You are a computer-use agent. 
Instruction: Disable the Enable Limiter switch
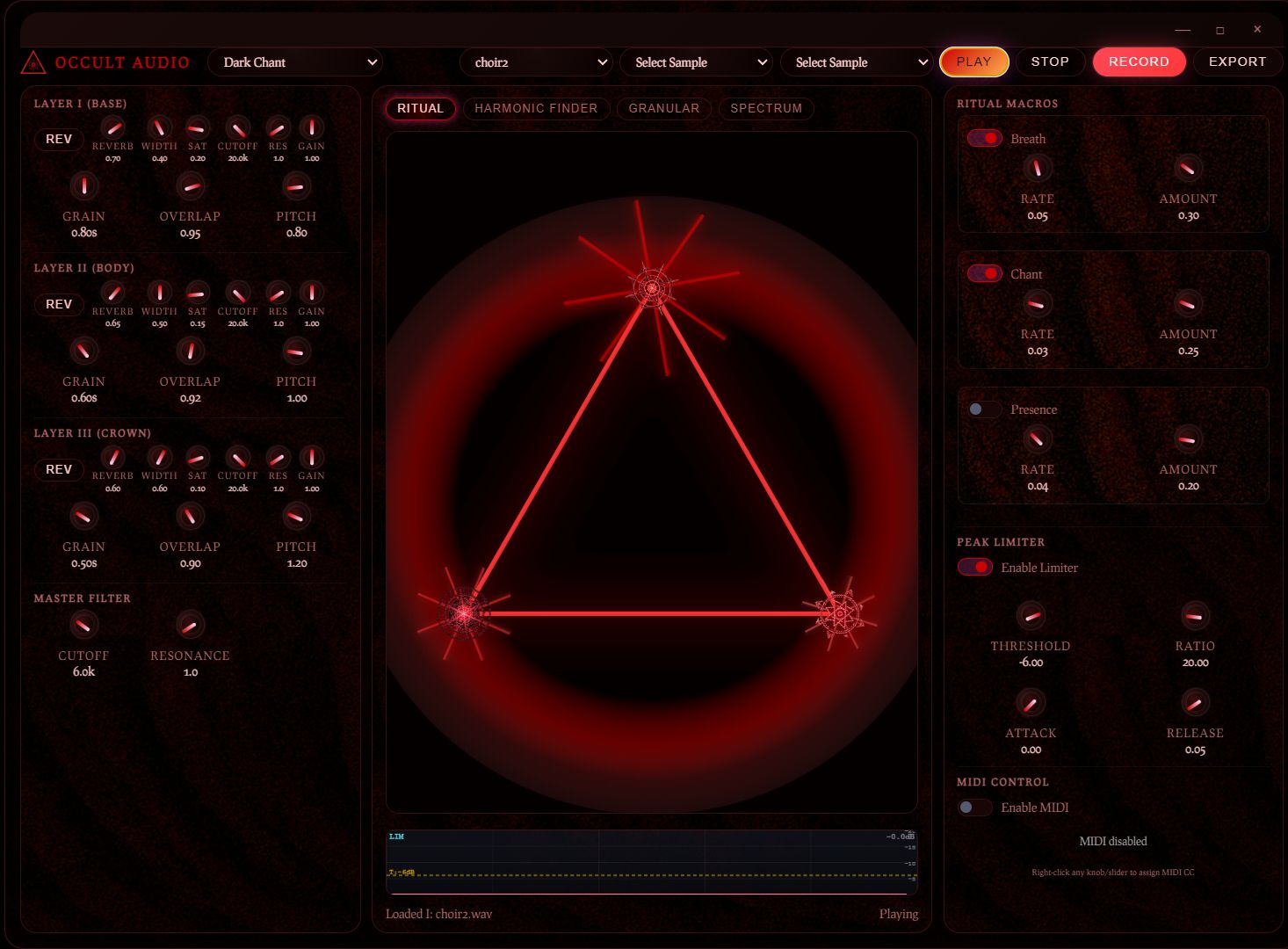pos(975,567)
